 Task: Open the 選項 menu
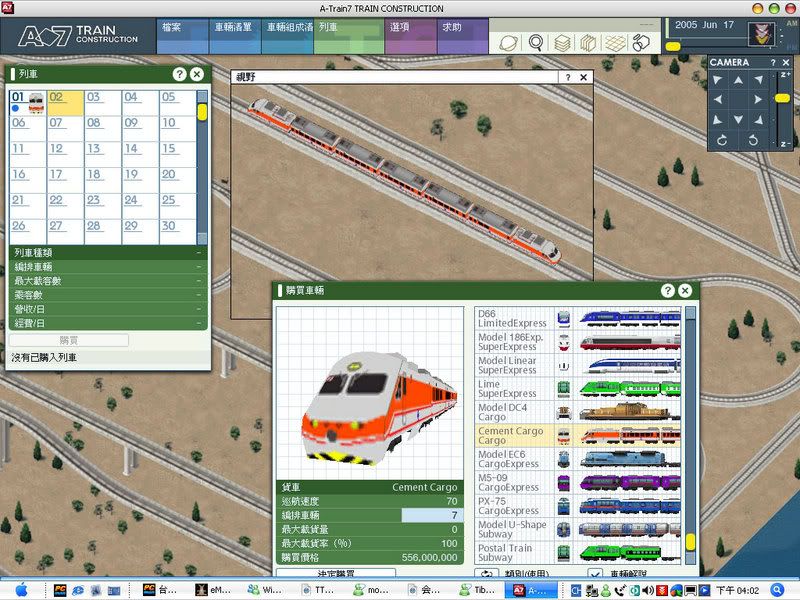411,36
